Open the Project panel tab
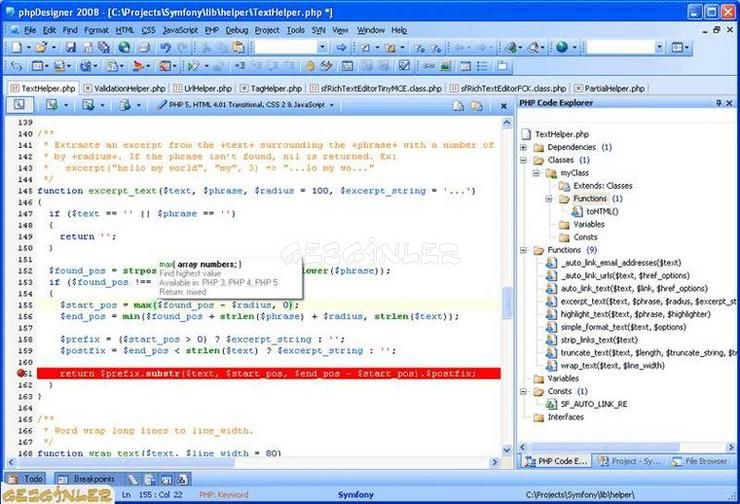Image resolution: width=740 pixels, height=504 pixels. click(x=630, y=461)
